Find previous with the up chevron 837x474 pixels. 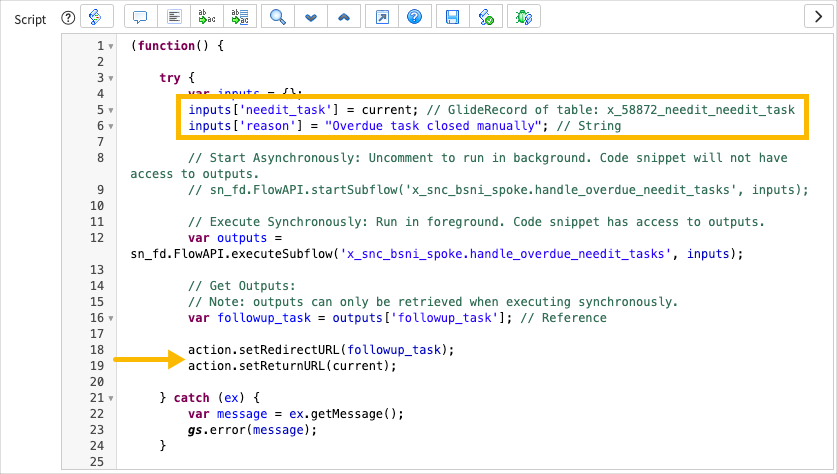click(344, 17)
